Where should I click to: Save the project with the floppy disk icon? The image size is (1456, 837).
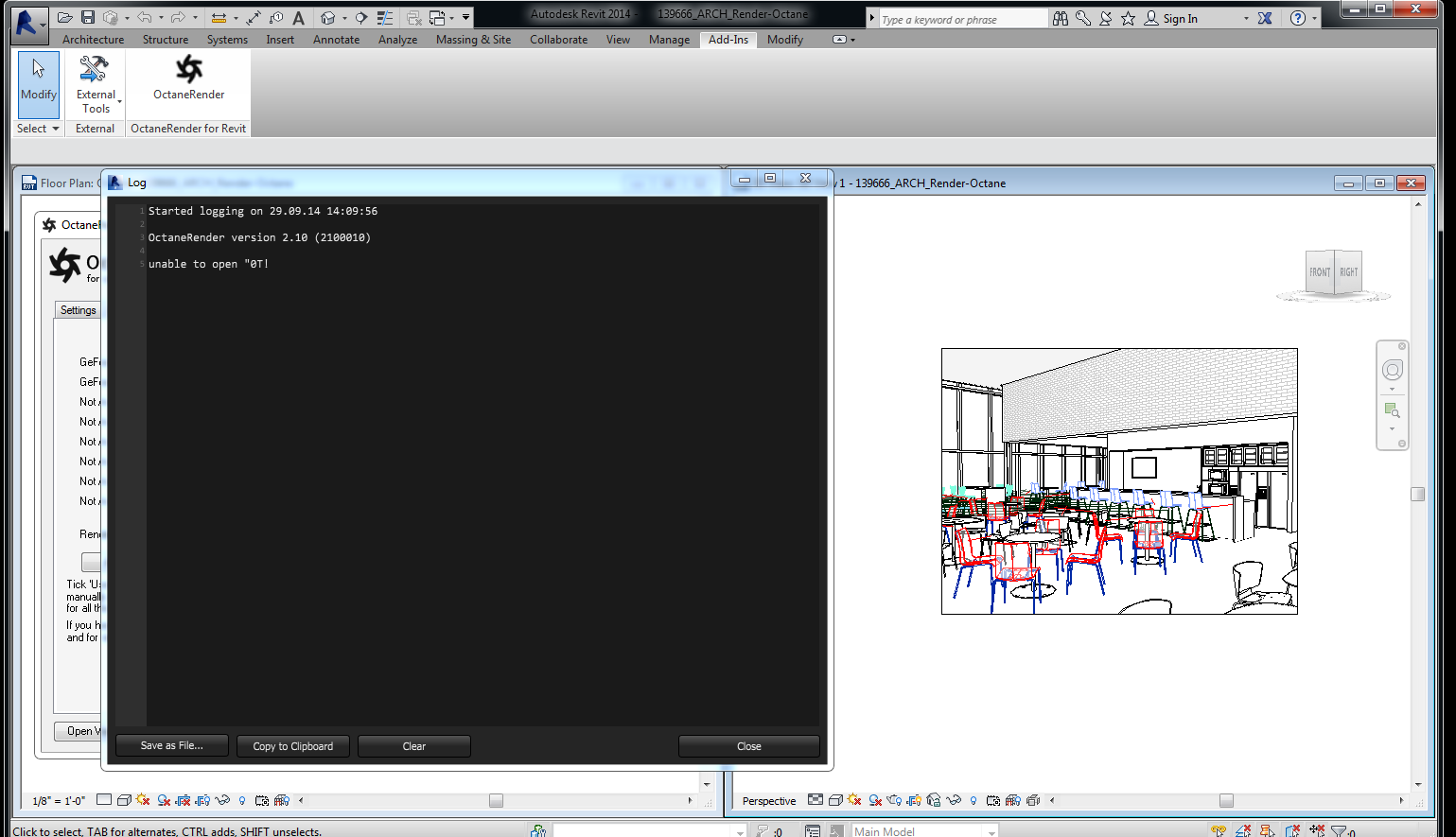(87, 17)
